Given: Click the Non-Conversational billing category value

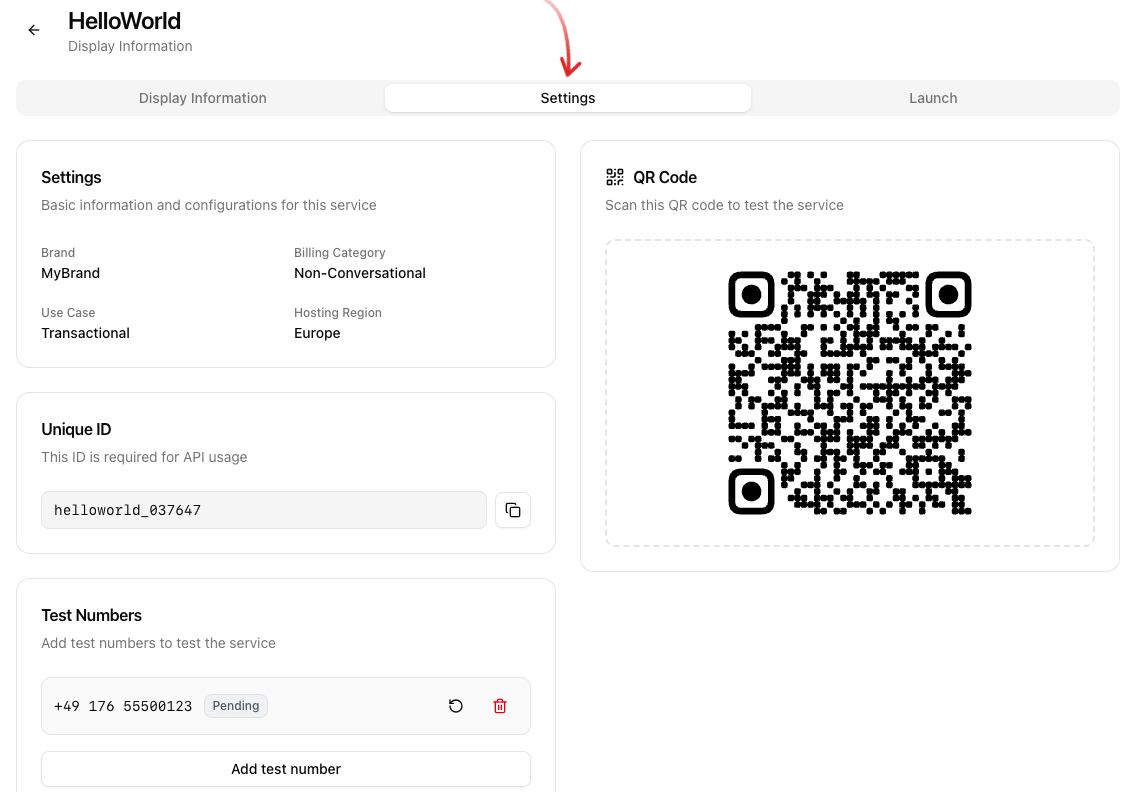Looking at the screenshot, I should pyautogui.click(x=360, y=273).
